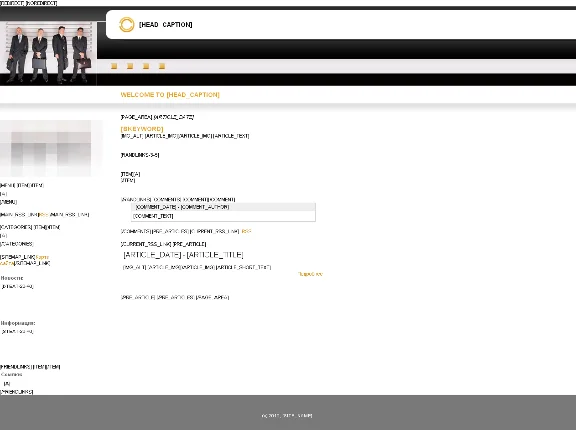Viewport: 576px width, 430px height.
Task: Click the [COMMENT_TEXT] comment body box
Action: [x=223, y=216]
